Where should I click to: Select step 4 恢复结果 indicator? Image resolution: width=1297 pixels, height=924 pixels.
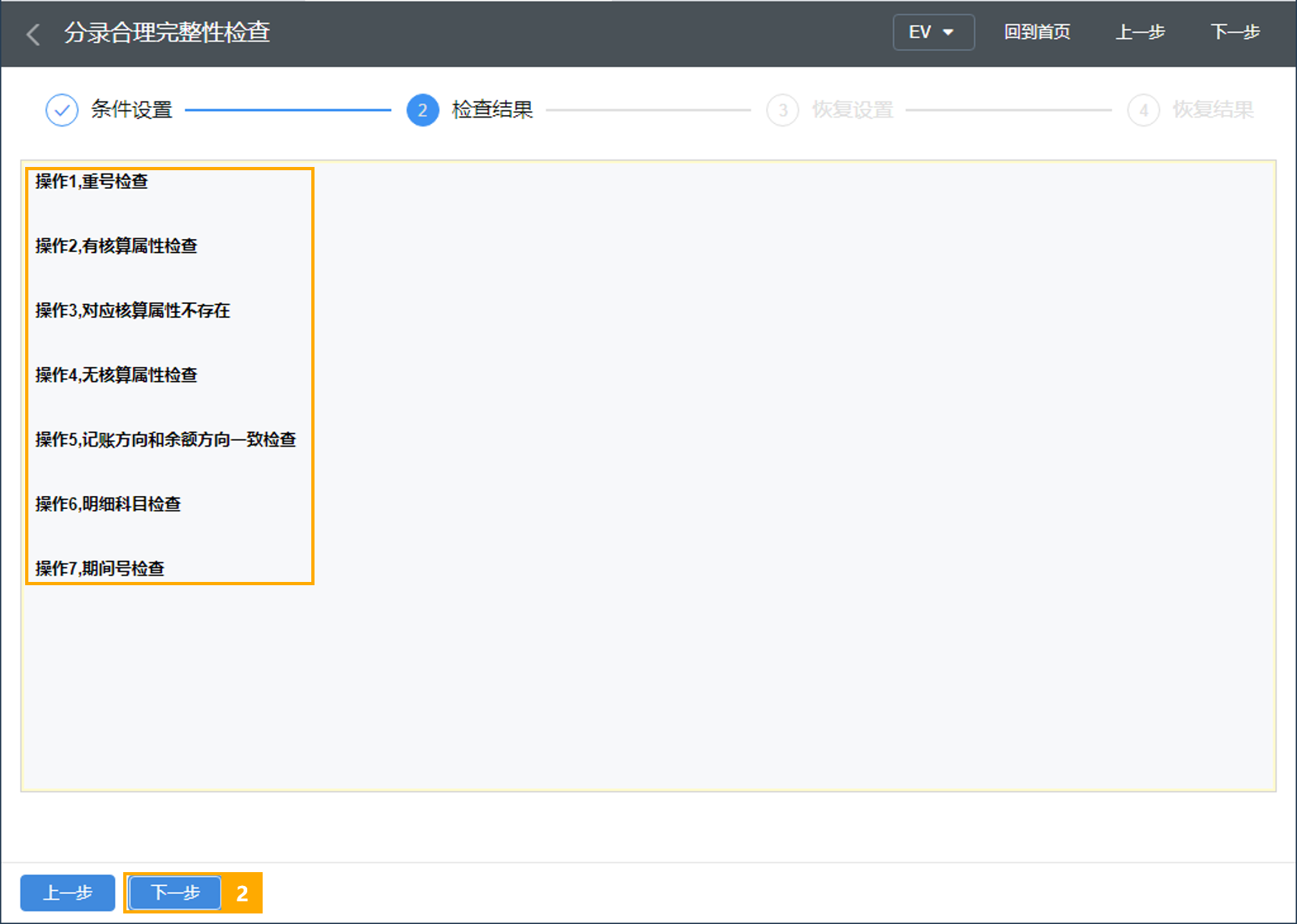(x=1144, y=110)
